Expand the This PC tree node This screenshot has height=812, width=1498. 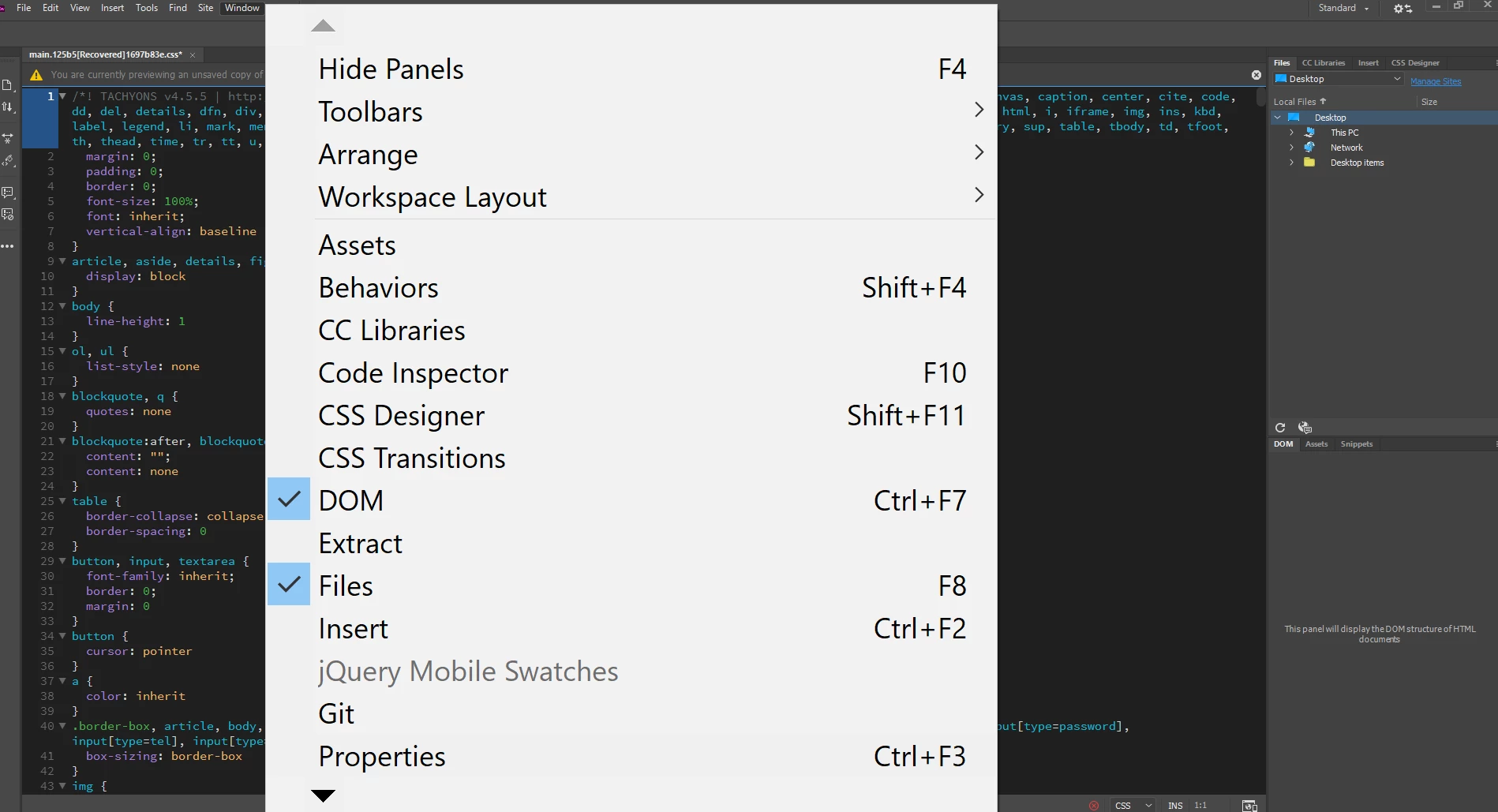tap(1291, 133)
